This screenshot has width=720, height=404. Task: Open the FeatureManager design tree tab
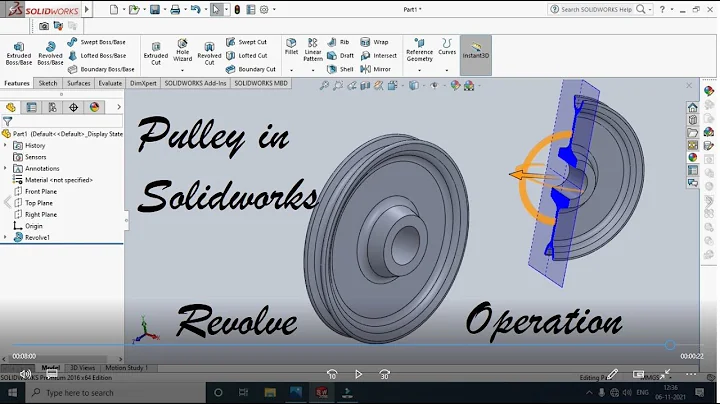pyautogui.click(x=11, y=107)
